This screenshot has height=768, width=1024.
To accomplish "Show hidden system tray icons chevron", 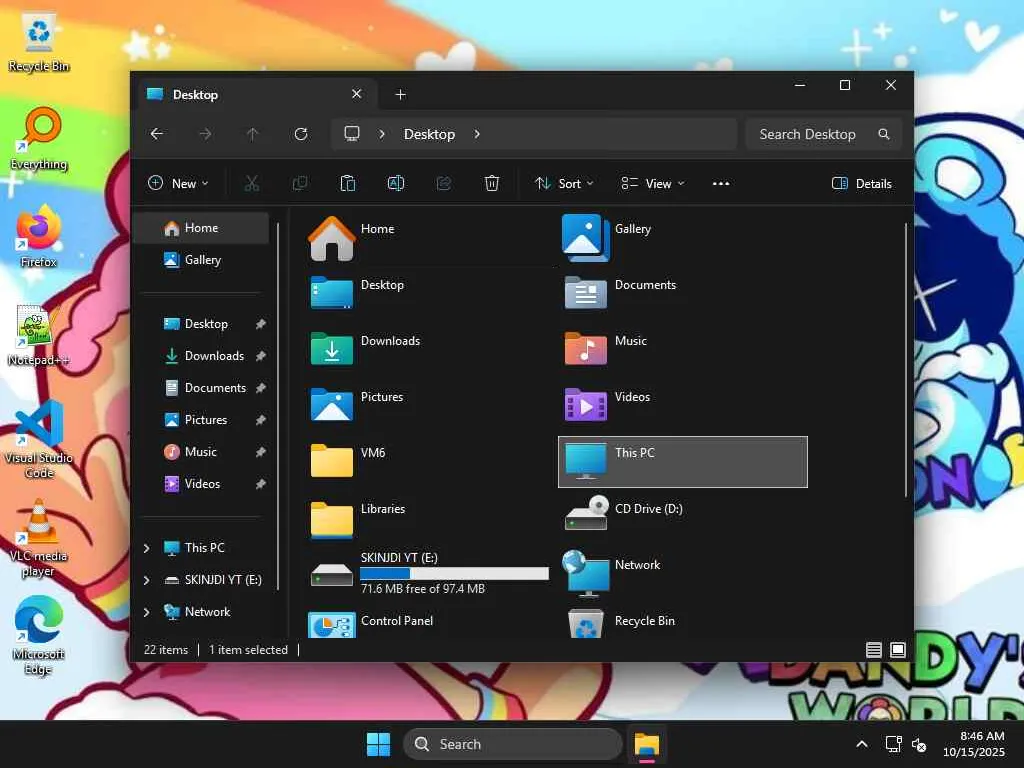I will click(862, 744).
